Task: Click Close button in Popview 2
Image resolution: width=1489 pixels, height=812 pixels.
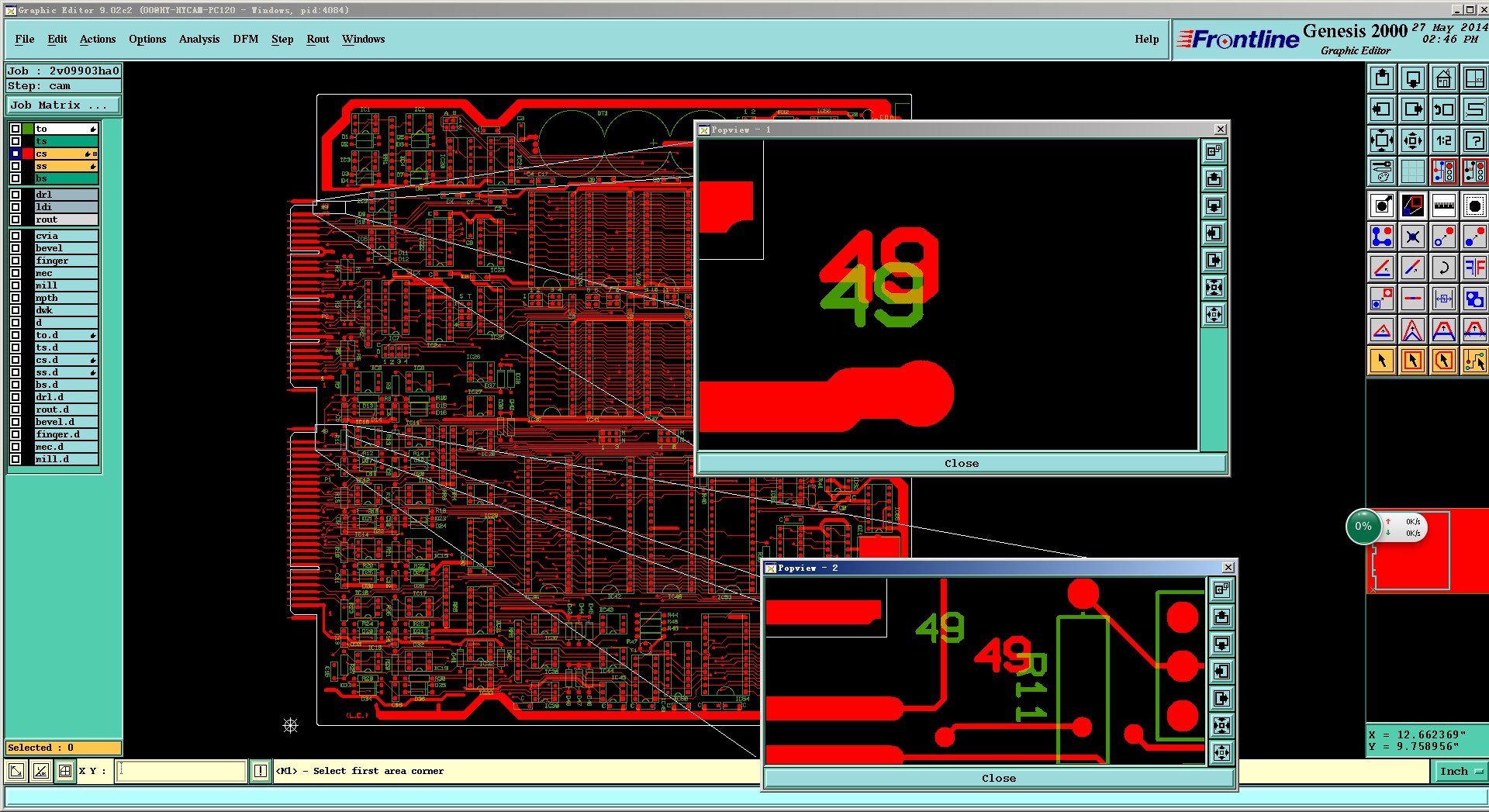Action: 999,779
